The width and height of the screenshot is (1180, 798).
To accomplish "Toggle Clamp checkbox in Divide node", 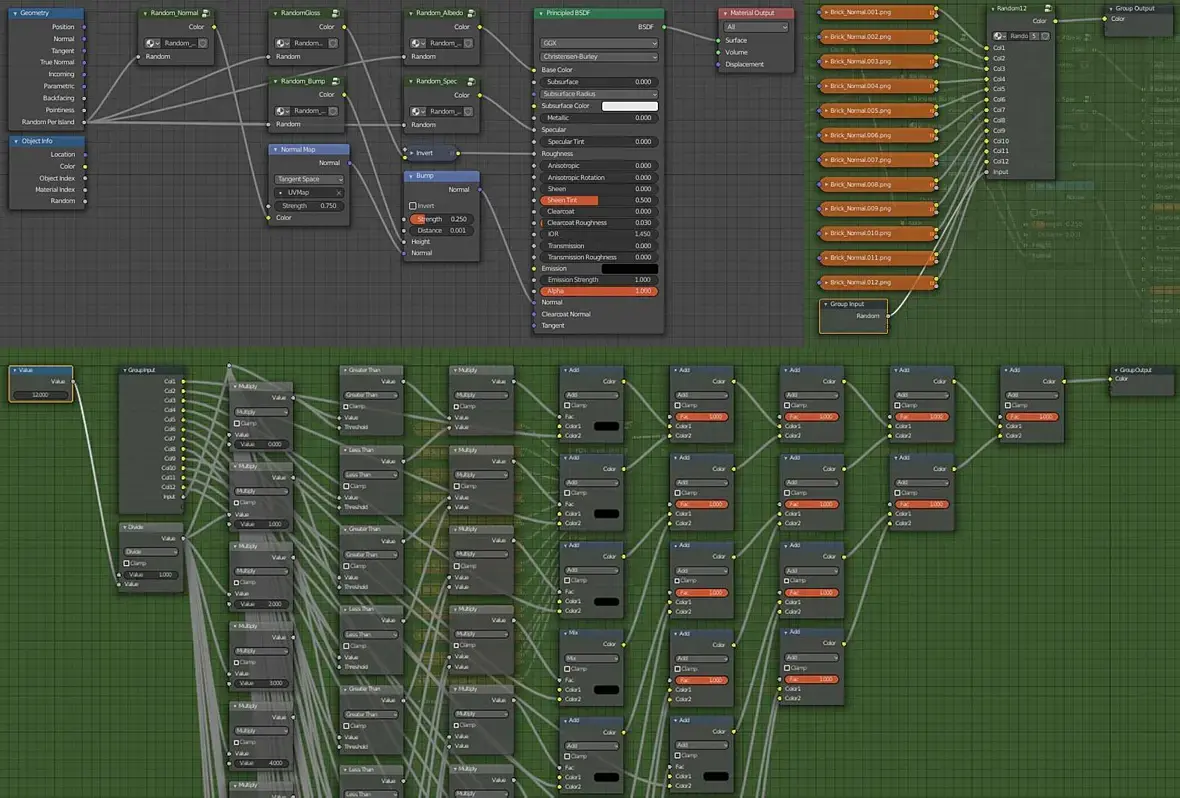I will [x=126, y=563].
